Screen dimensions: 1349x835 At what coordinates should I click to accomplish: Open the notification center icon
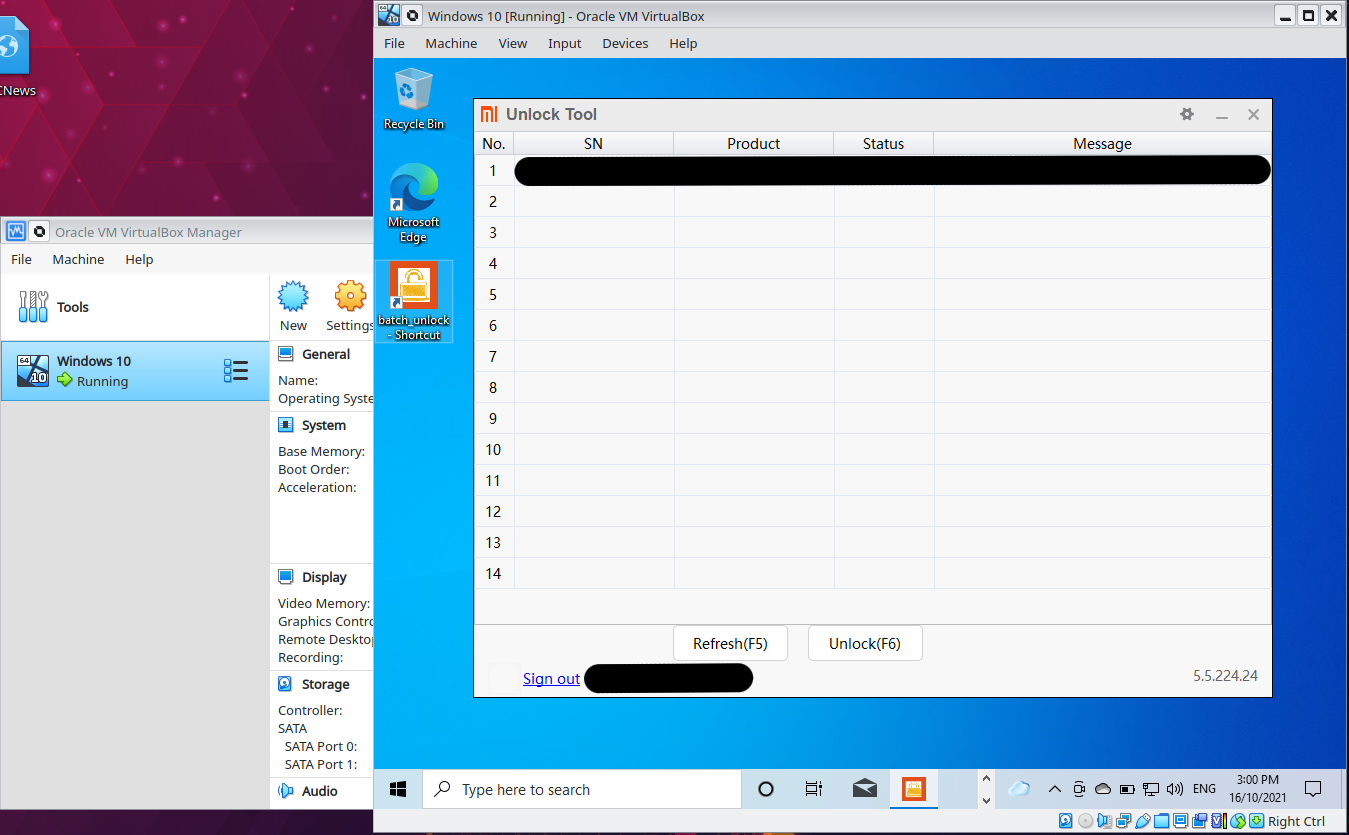[1314, 789]
